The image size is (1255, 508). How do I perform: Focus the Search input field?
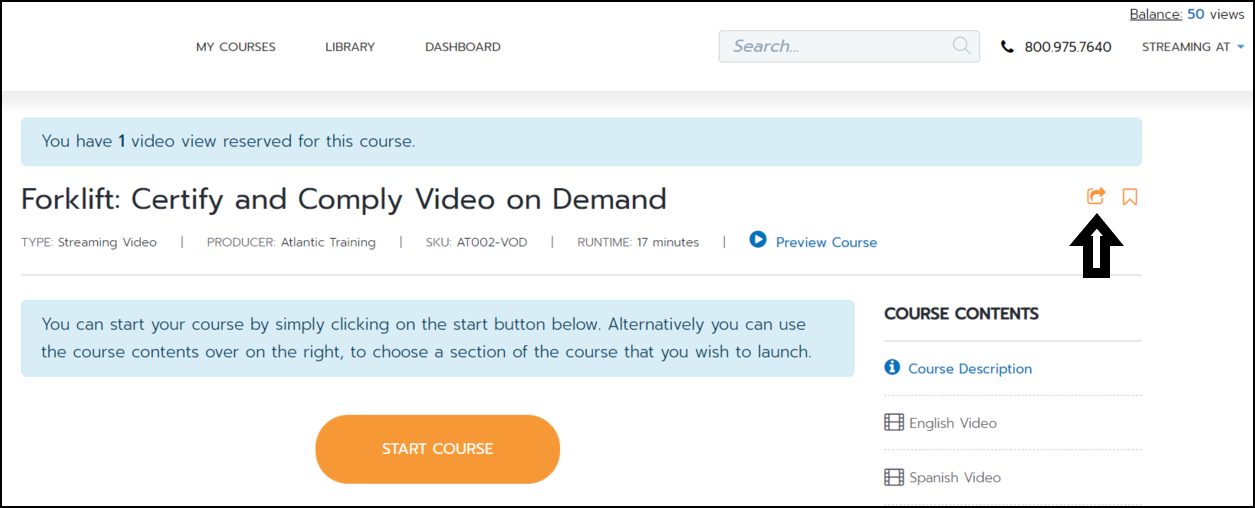pos(849,46)
